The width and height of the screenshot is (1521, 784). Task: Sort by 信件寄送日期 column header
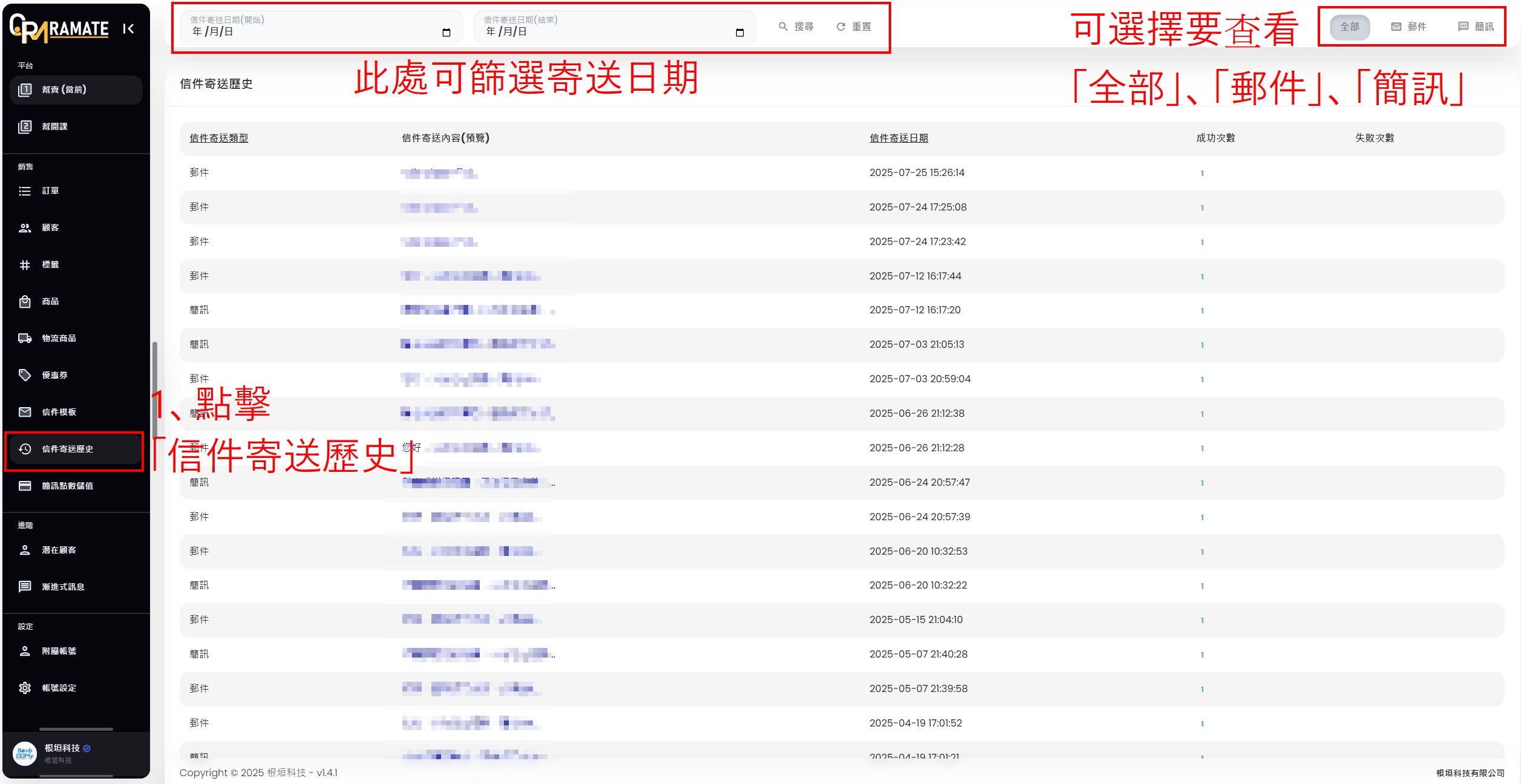(898, 139)
